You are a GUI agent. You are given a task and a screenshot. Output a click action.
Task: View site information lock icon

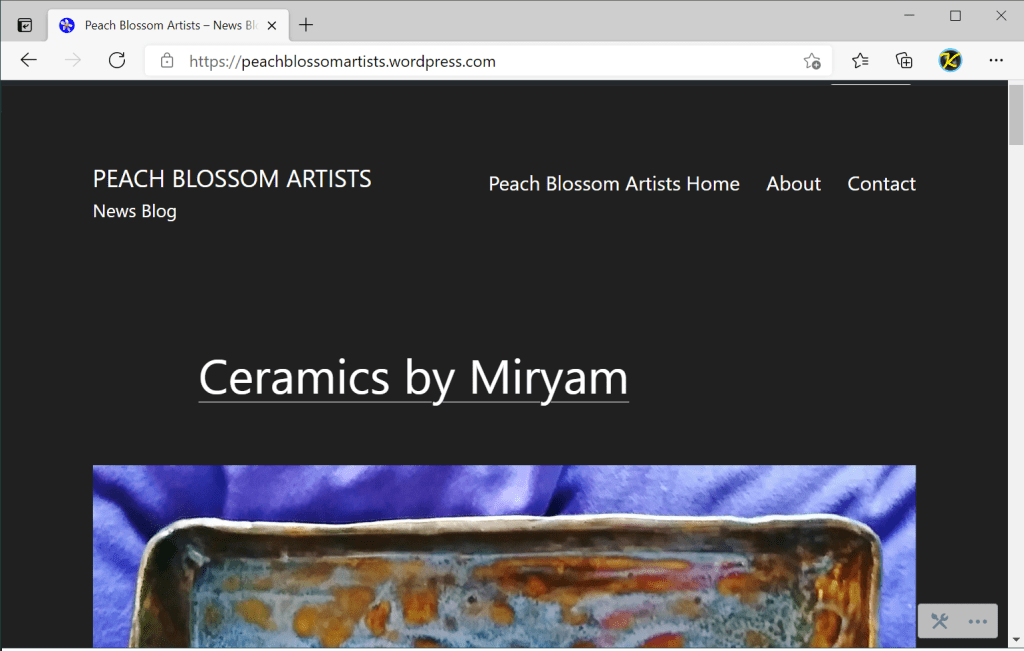pos(167,61)
